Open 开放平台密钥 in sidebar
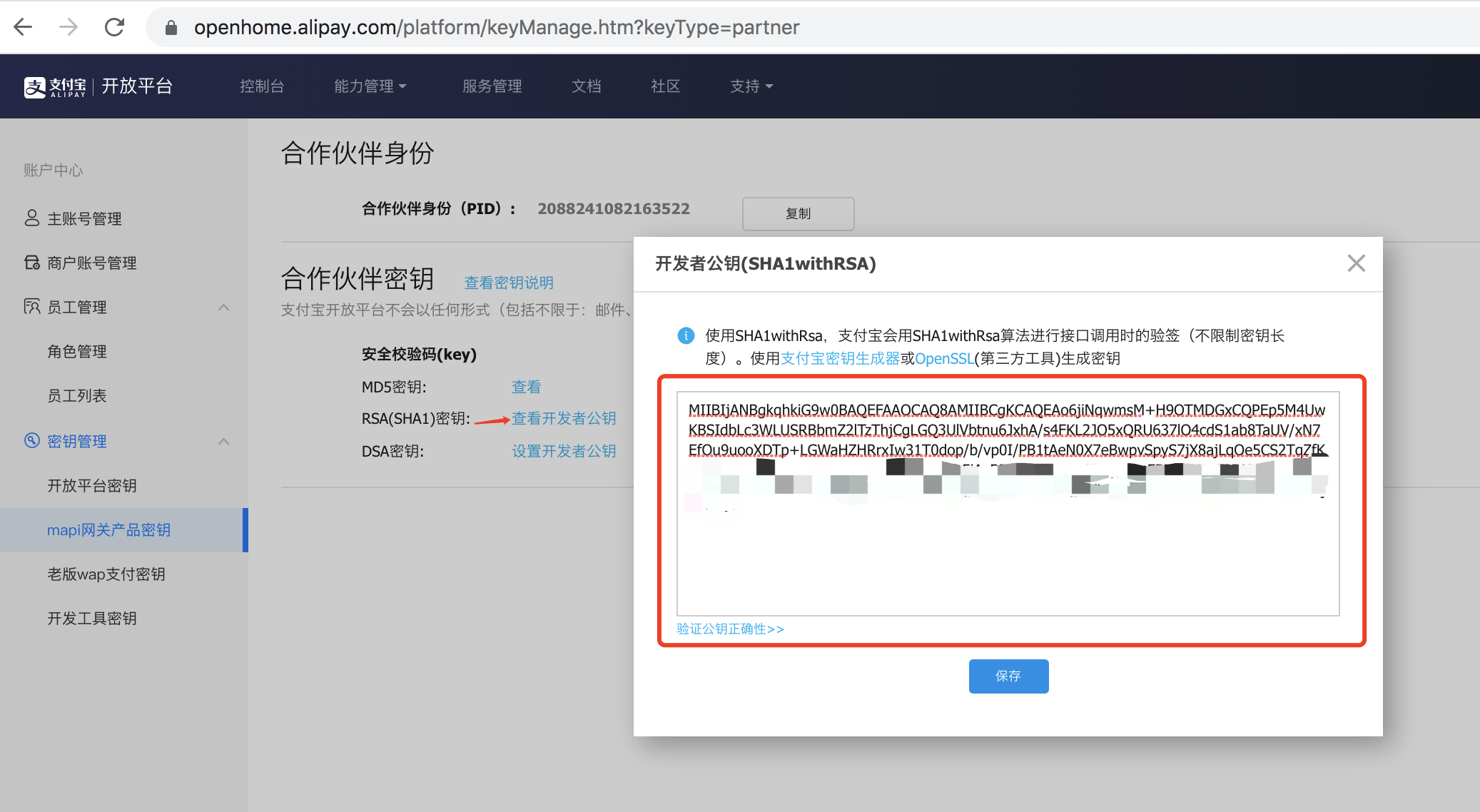 tap(92, 485)
